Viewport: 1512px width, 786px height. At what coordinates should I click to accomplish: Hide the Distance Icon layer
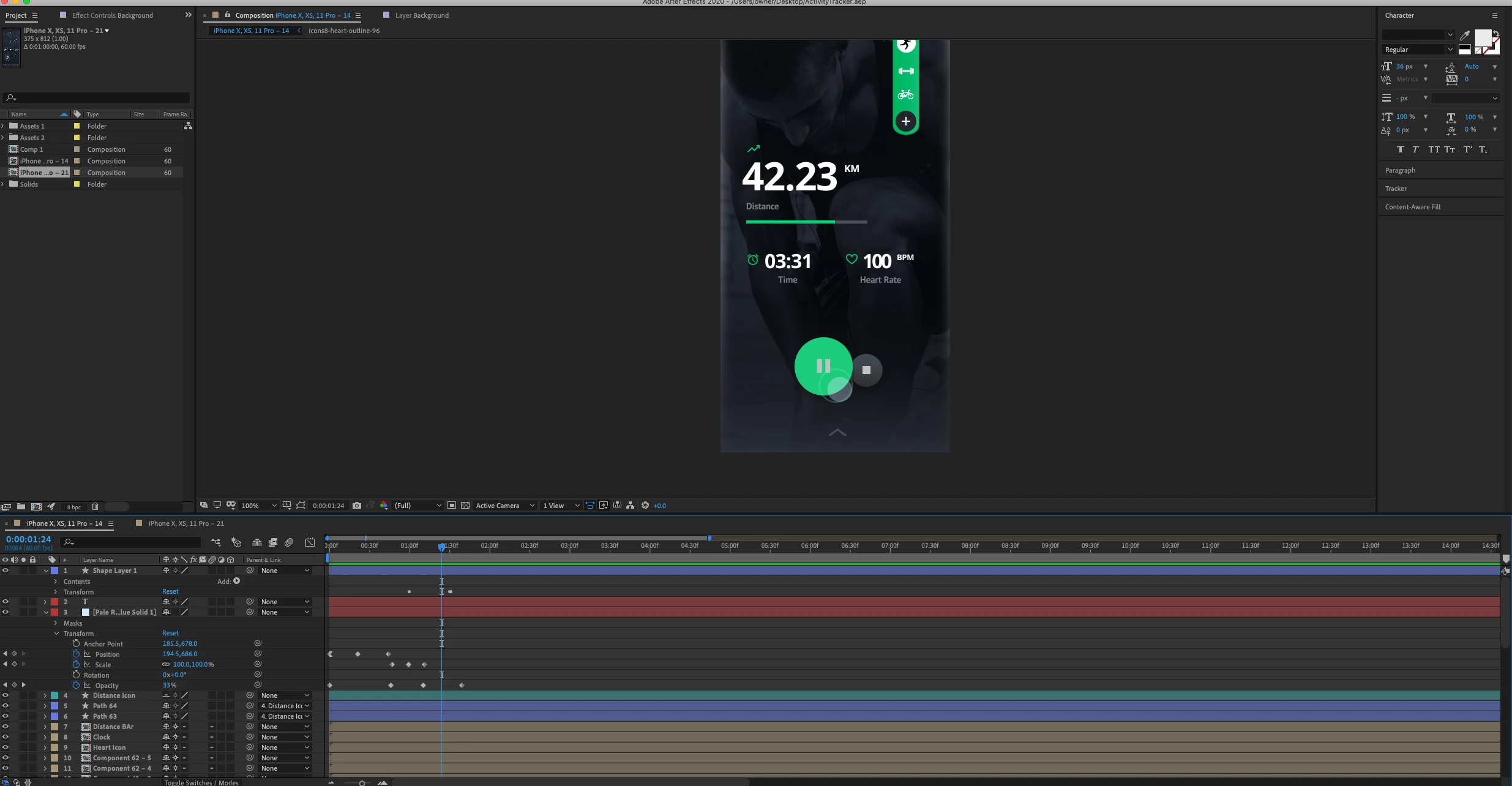coord(5,695)
